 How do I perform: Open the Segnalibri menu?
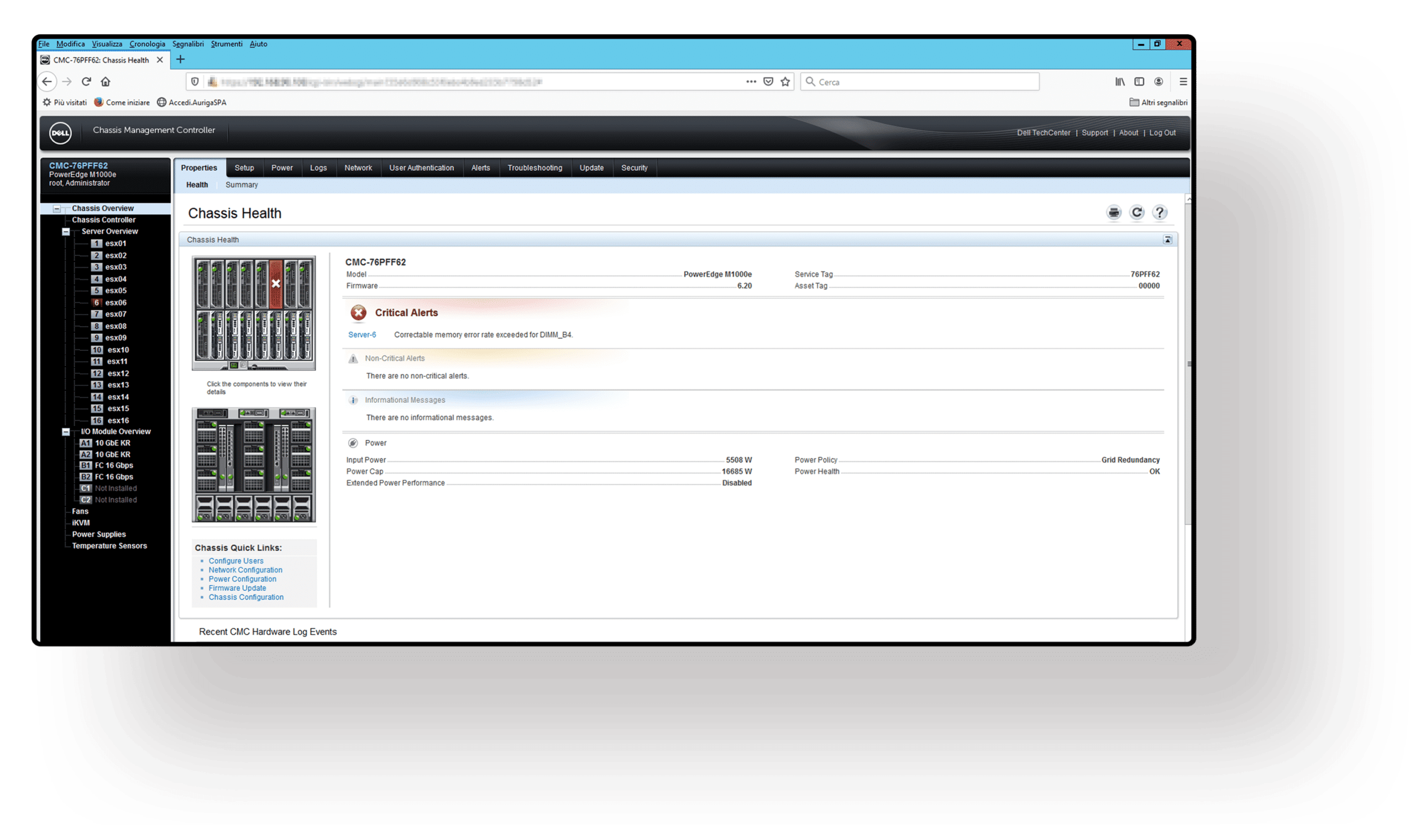pyautogui.click(x=187, y=44)
